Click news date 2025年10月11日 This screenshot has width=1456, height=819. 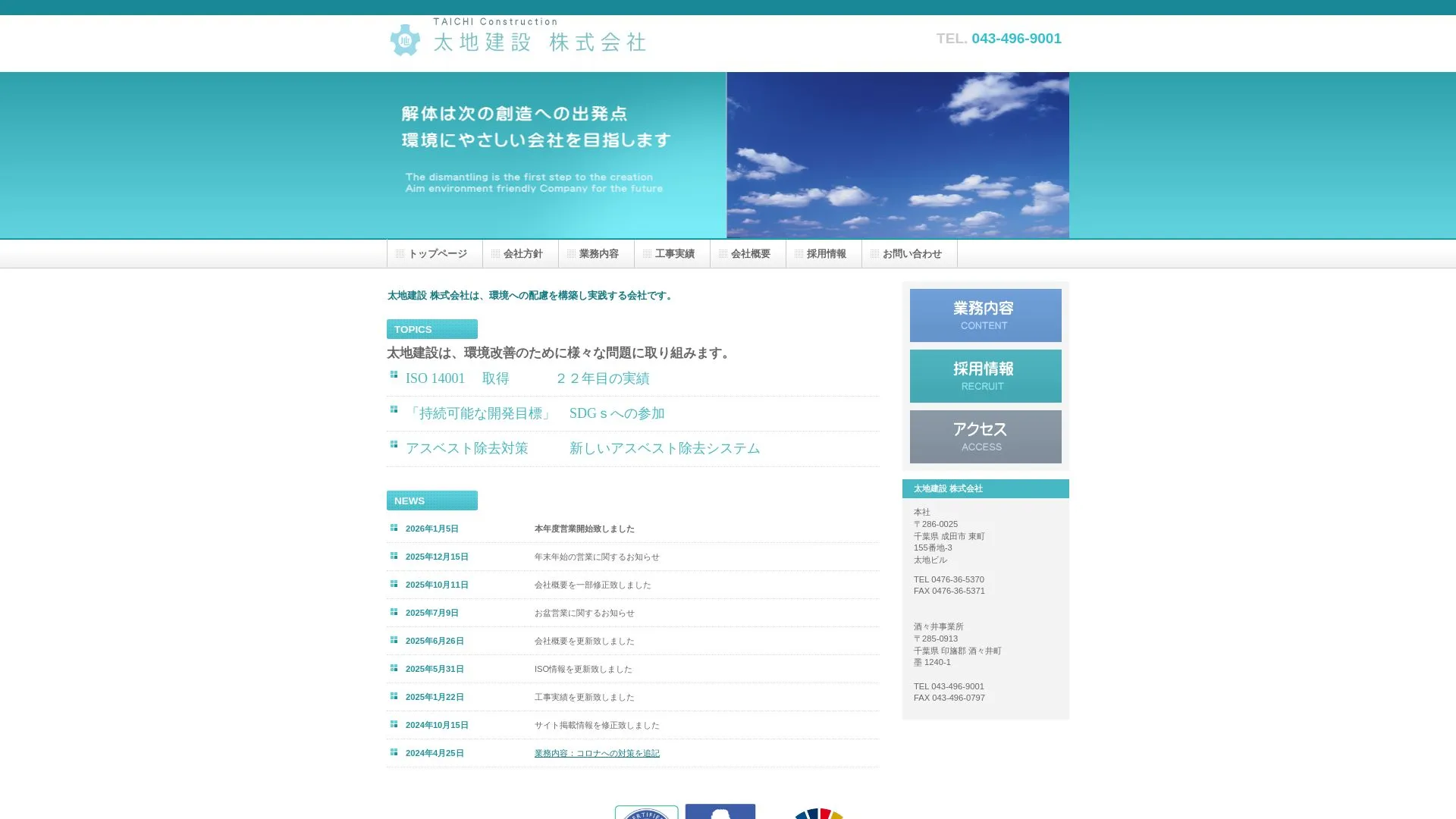click(437, 585)
